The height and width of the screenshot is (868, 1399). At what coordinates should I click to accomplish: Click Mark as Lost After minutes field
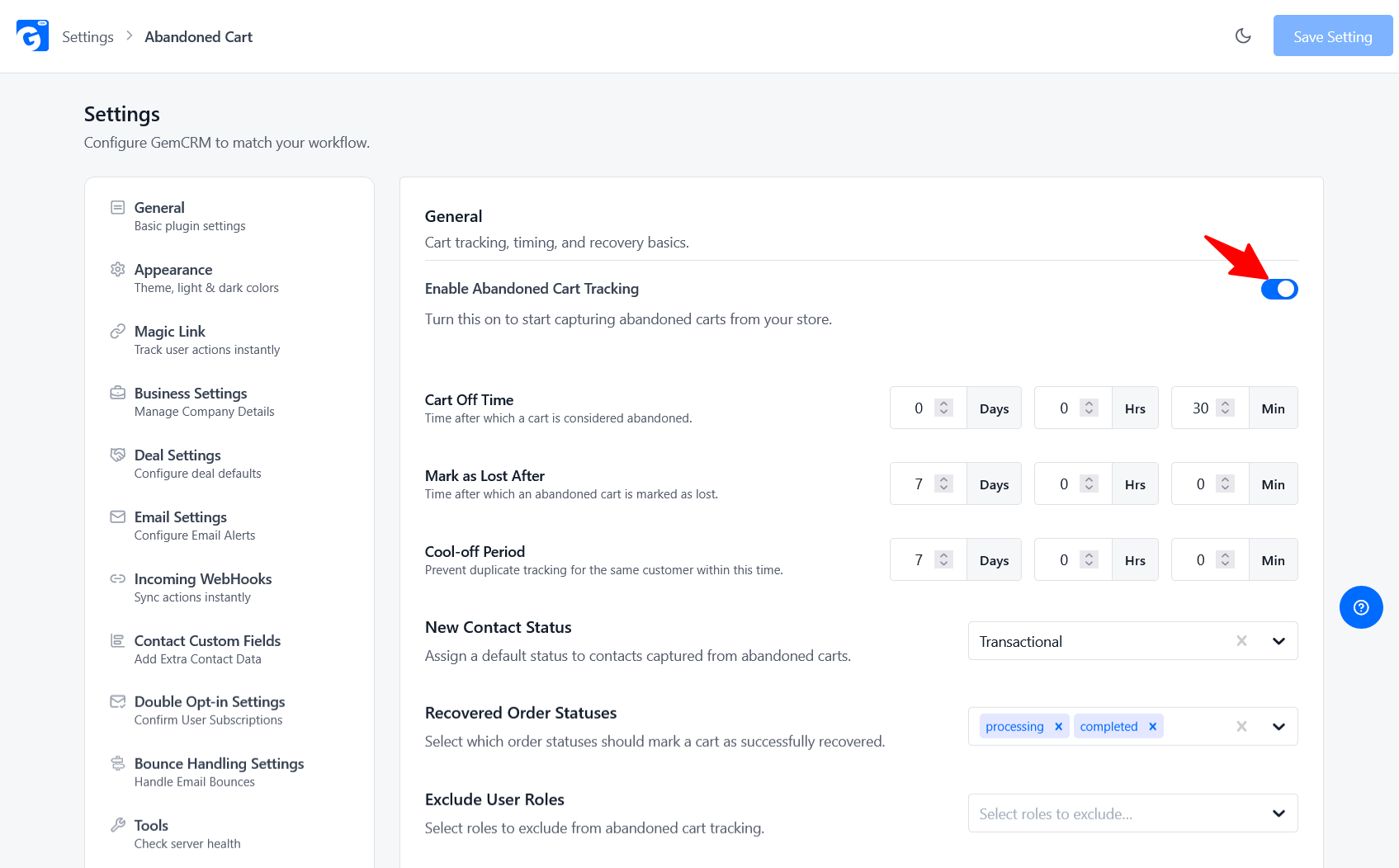click(1210, 484)
